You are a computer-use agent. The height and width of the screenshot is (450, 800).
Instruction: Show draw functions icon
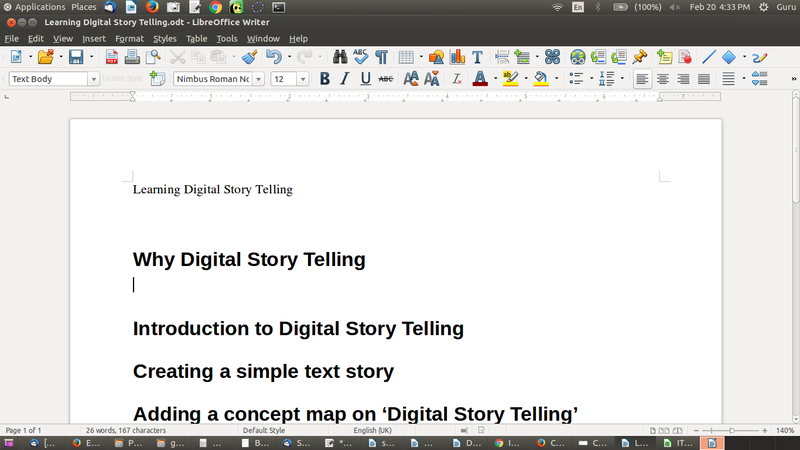point(759,57)
